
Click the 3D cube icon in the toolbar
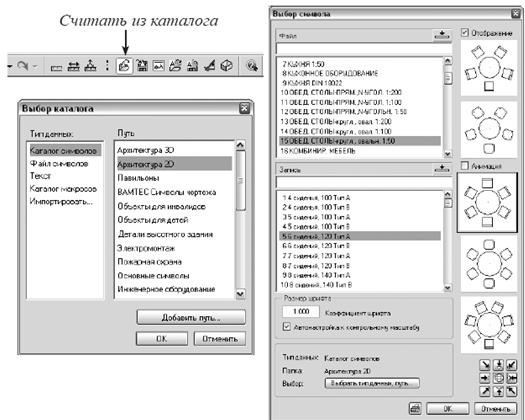point(227,65)
